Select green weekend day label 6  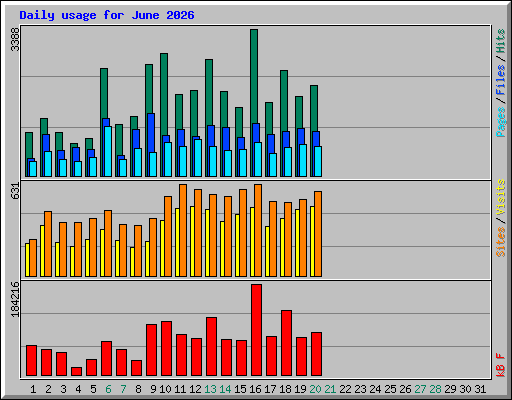(108, 389)
